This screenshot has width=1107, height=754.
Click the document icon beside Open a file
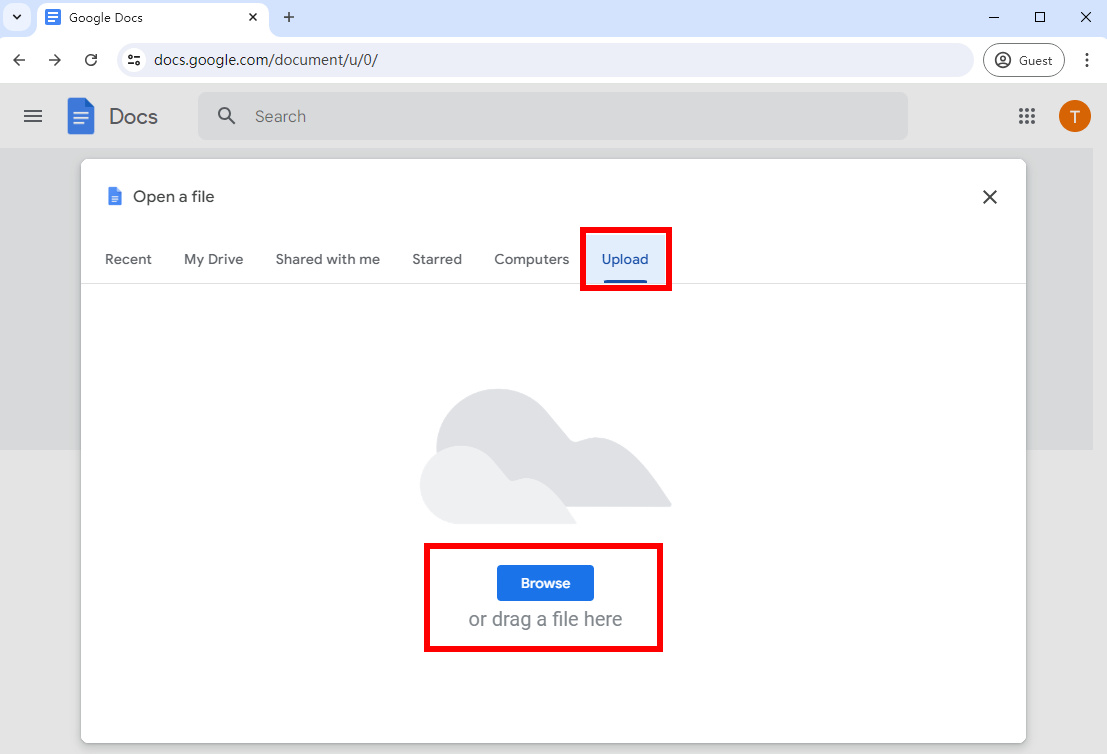coord(114,196)
